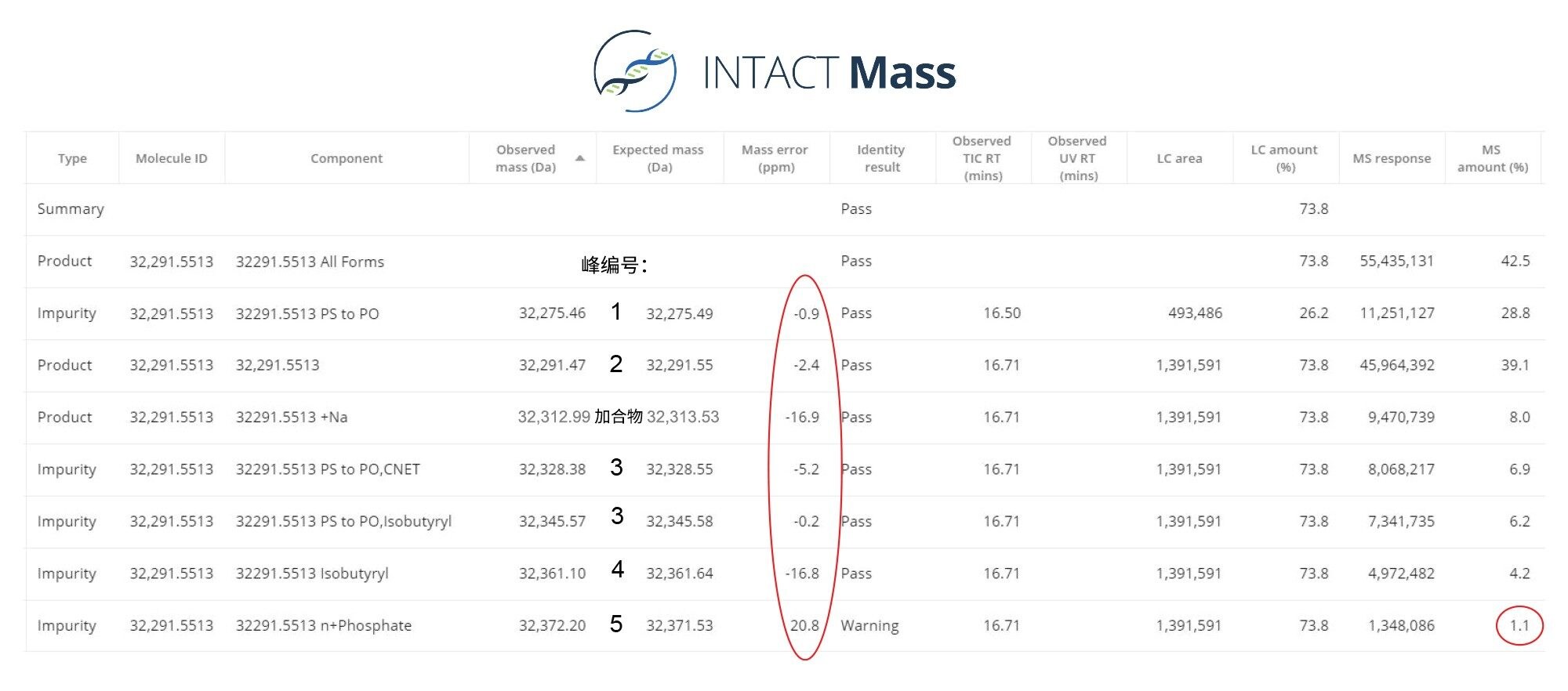Click the Type column header
The height and width of the screenshot is (691, 1568).
pyautogui.click(x=72, y=158)
